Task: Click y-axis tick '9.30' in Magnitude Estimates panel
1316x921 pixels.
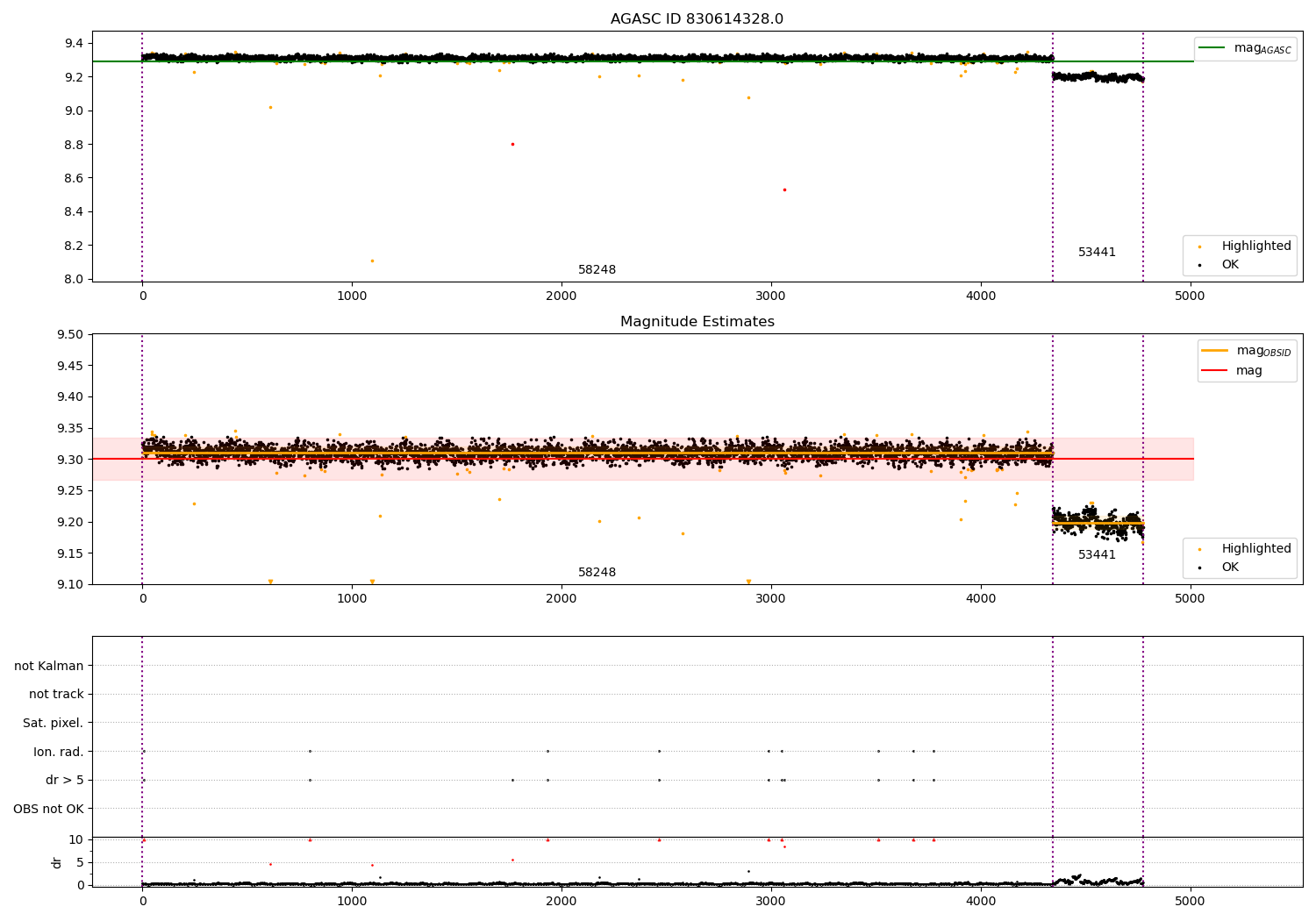Action: (72, 460)
